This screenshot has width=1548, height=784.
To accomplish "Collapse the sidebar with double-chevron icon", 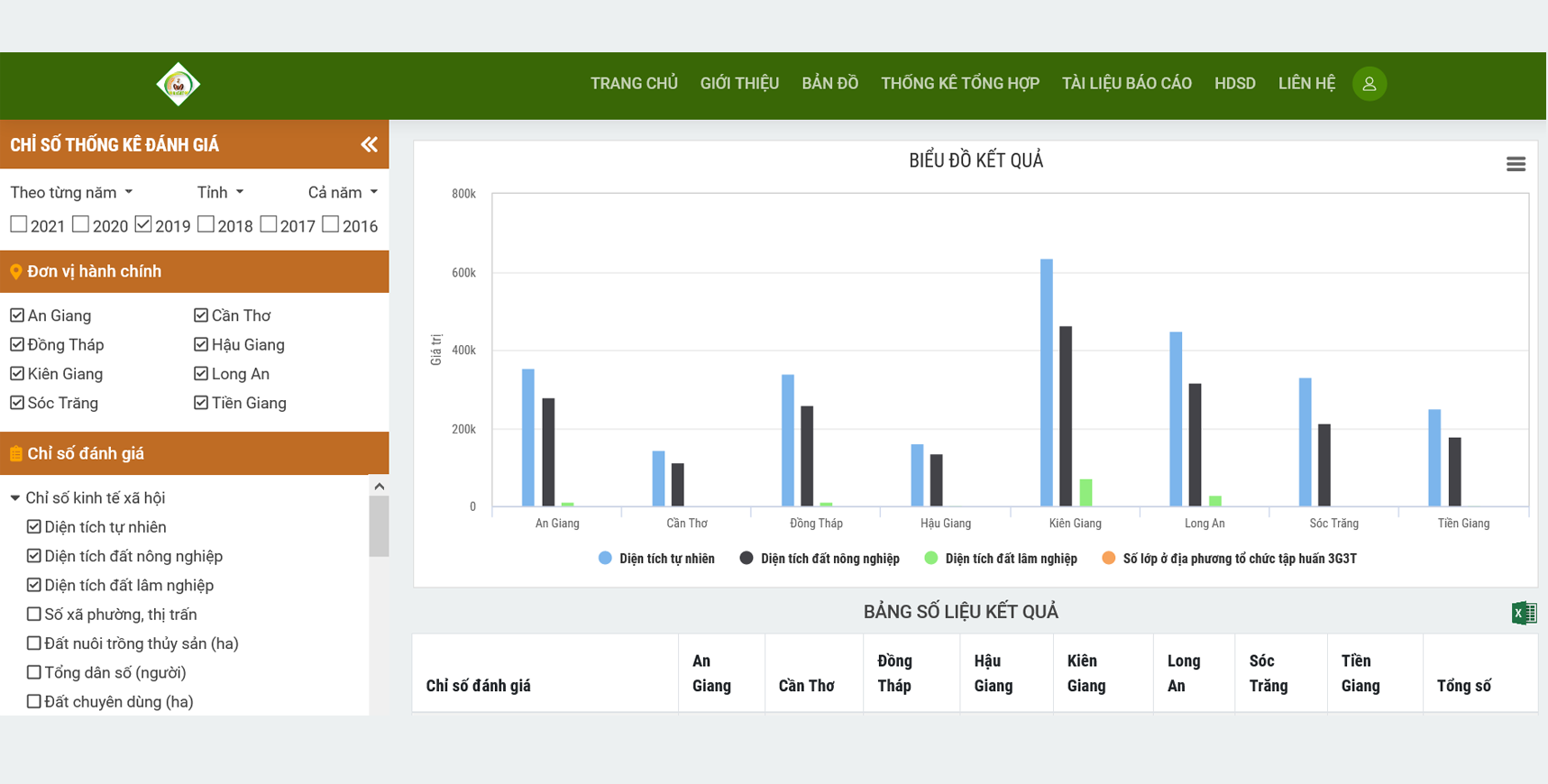I will pyautogui.click(x=369, y=144).
